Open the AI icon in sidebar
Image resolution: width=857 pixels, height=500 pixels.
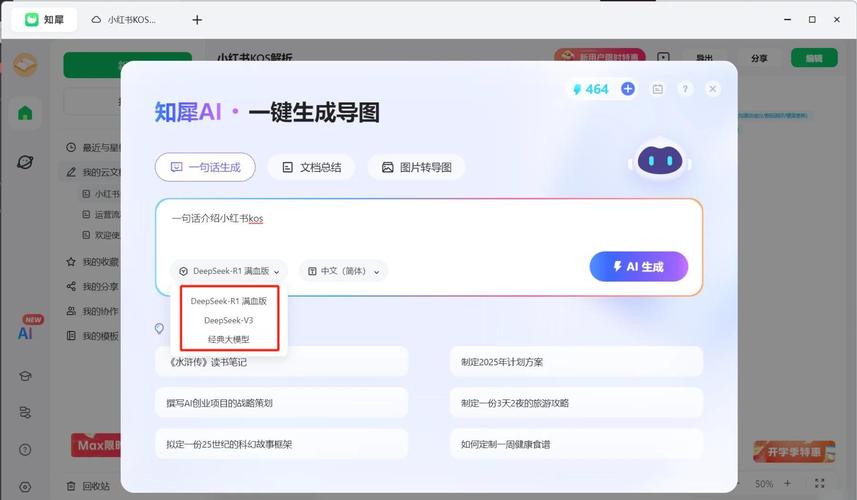pos(25,333)
